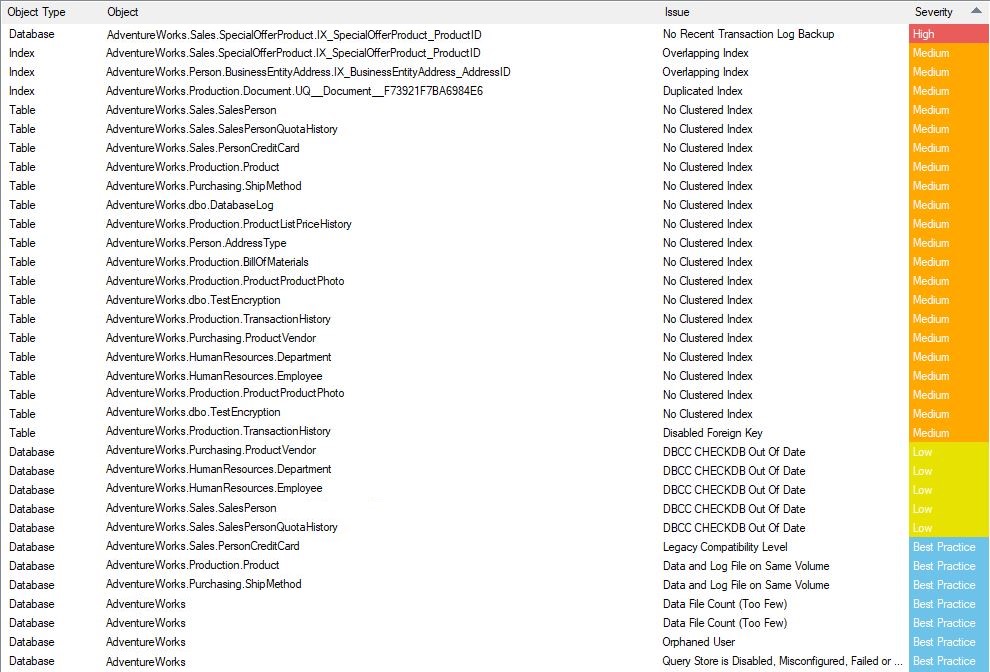This screenshot has height=672, width=990.
Task: Click 'Database' type in the No Recent Transaction Log row
Action: coord(32,34)
